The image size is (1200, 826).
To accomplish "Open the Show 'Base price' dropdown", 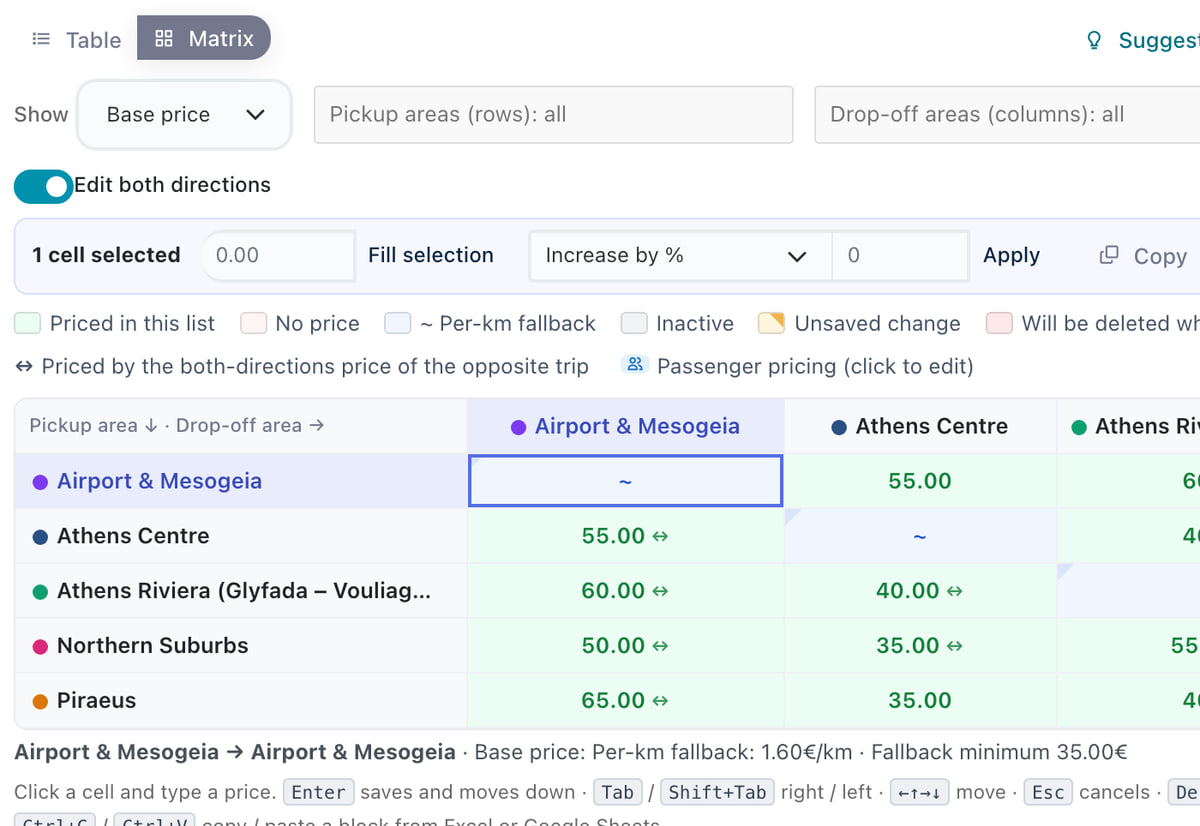I will (185, 115).
